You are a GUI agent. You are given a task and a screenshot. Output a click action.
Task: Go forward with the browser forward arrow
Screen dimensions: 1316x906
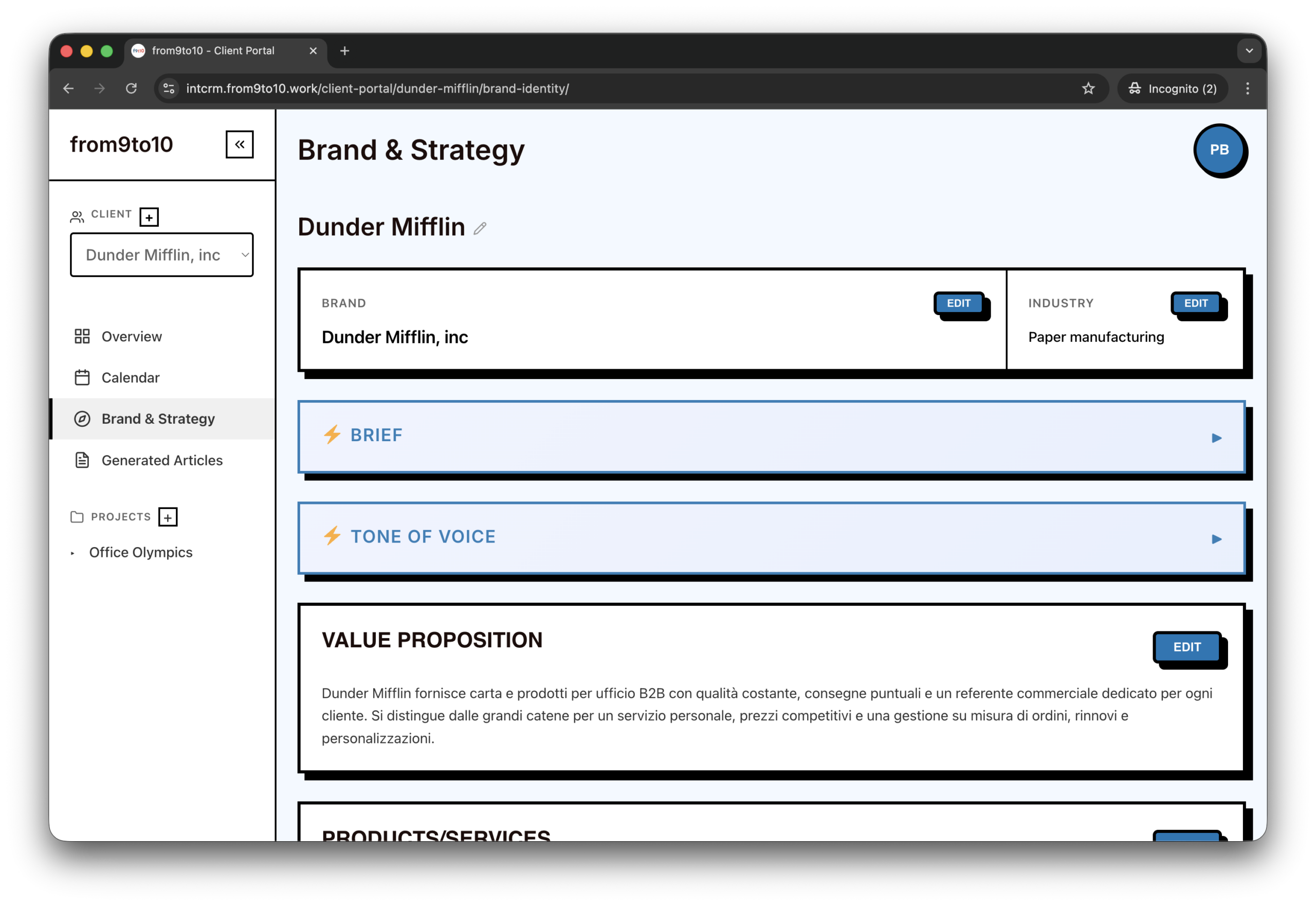(100, 88)
